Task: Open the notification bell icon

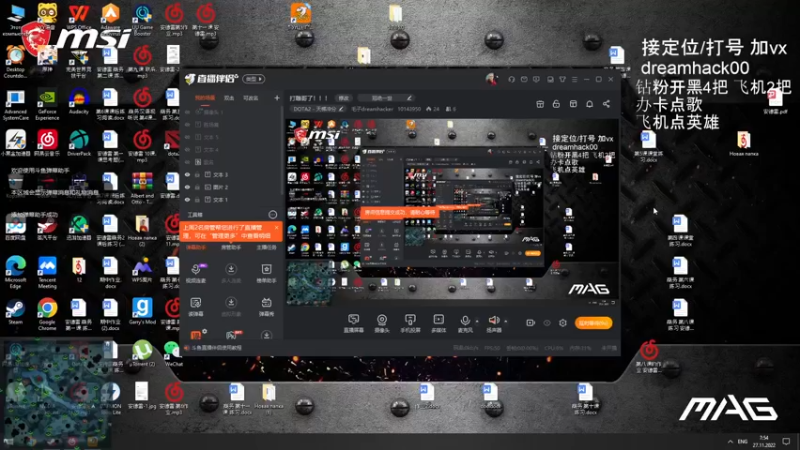Action: [589, 104]
